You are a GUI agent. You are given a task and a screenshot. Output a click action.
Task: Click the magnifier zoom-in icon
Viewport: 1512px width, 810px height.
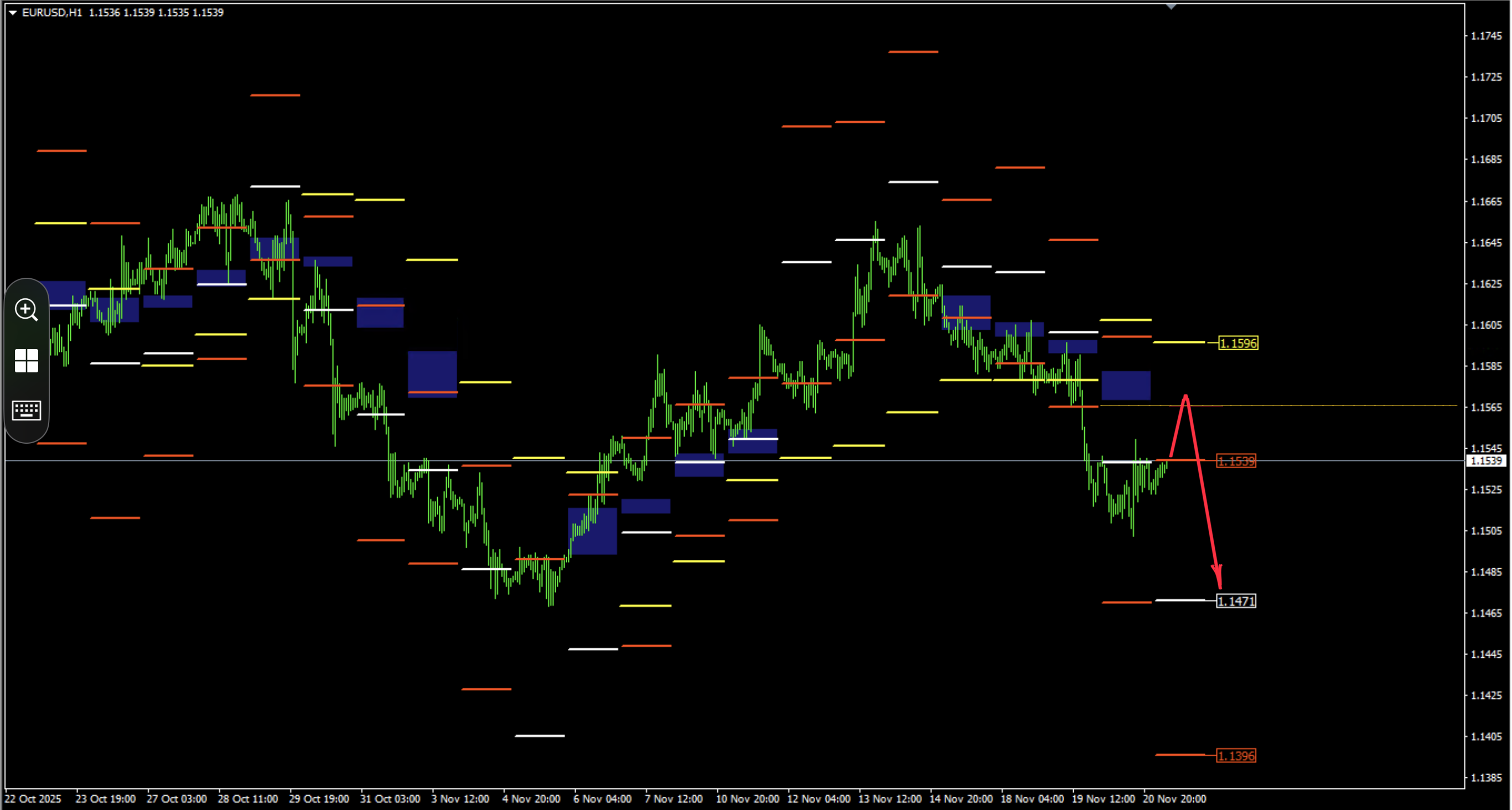click(x=27, y=309)
